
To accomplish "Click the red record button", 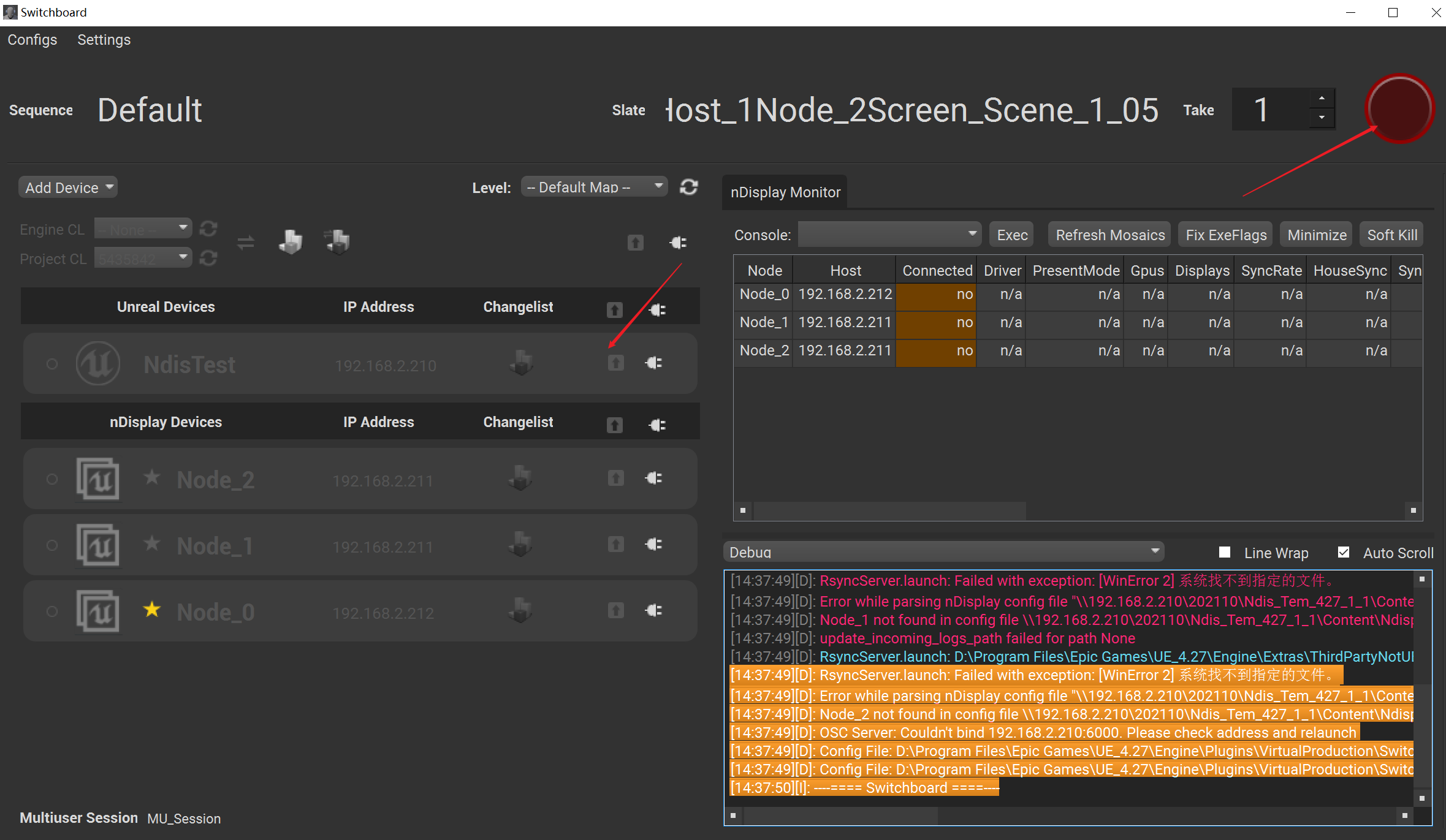I will coord(1399,109).
